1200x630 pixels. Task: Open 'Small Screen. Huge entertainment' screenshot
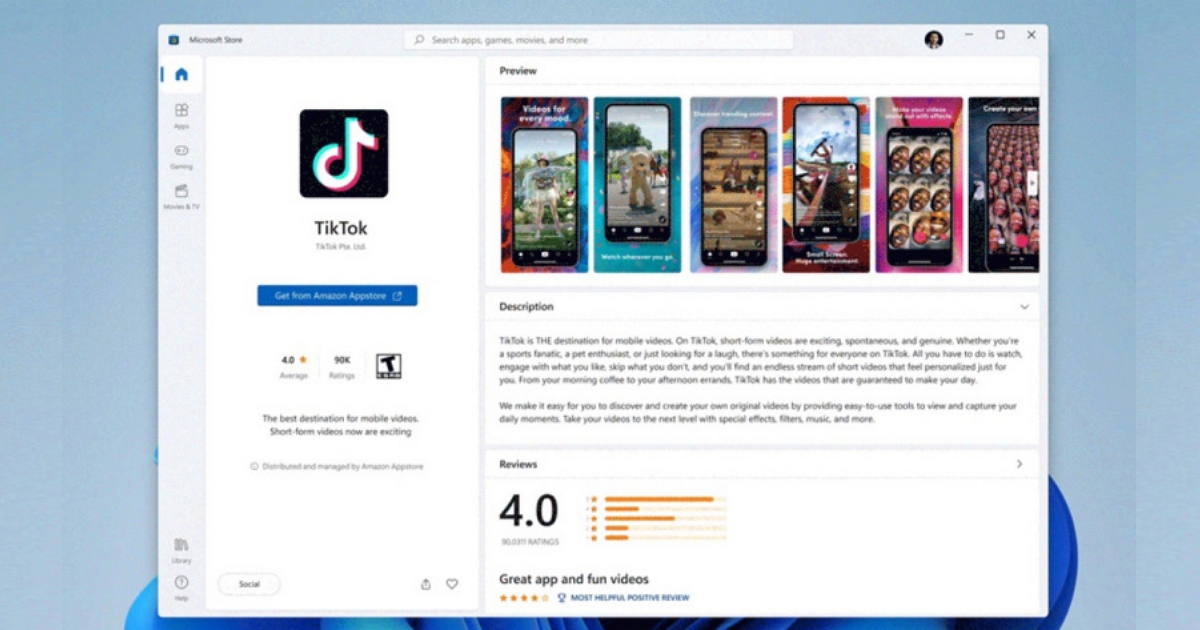pos(826,184)
